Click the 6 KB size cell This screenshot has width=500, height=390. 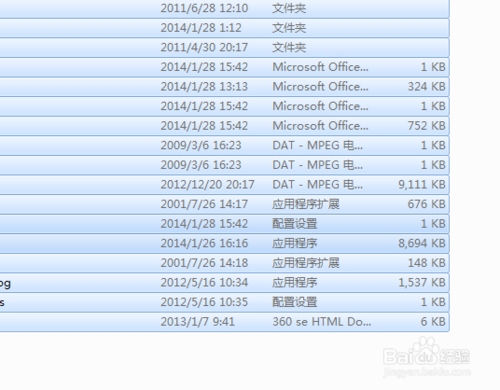tap(433, 322)
